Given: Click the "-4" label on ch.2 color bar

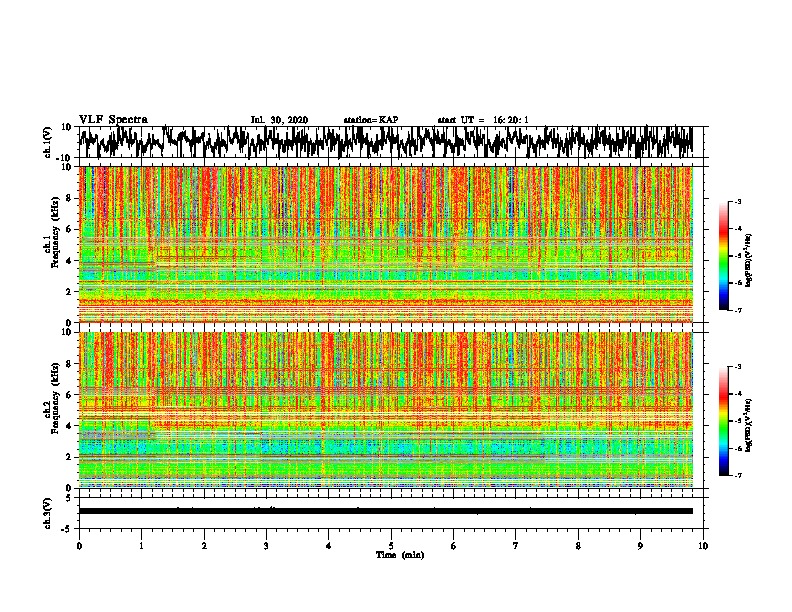Looking at the screenshot, I should (737, 394).
